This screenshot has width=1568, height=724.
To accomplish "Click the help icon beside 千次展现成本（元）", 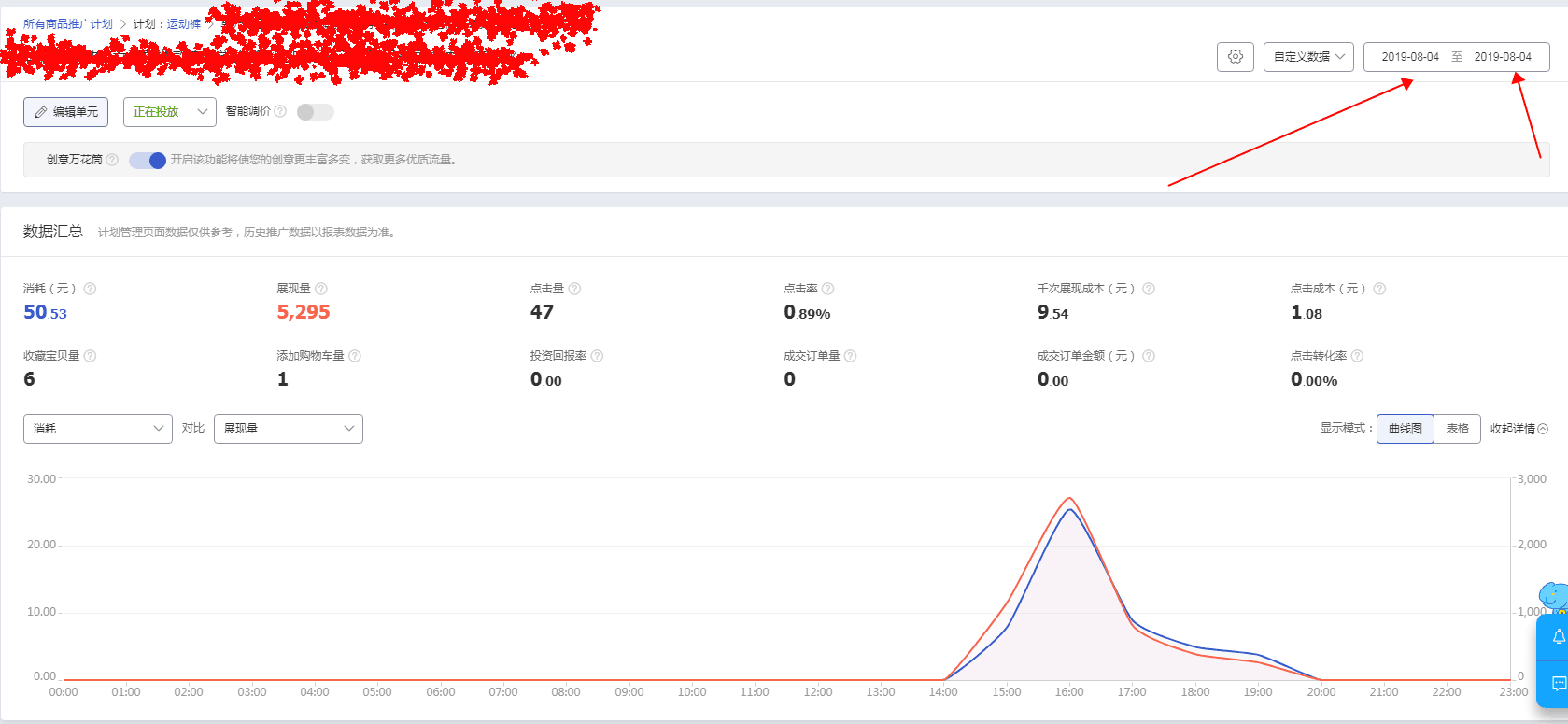I will point(1149,289).
